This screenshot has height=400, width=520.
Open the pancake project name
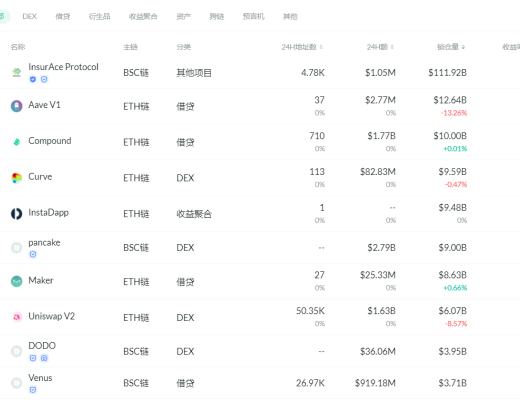[x=44, y=243]
